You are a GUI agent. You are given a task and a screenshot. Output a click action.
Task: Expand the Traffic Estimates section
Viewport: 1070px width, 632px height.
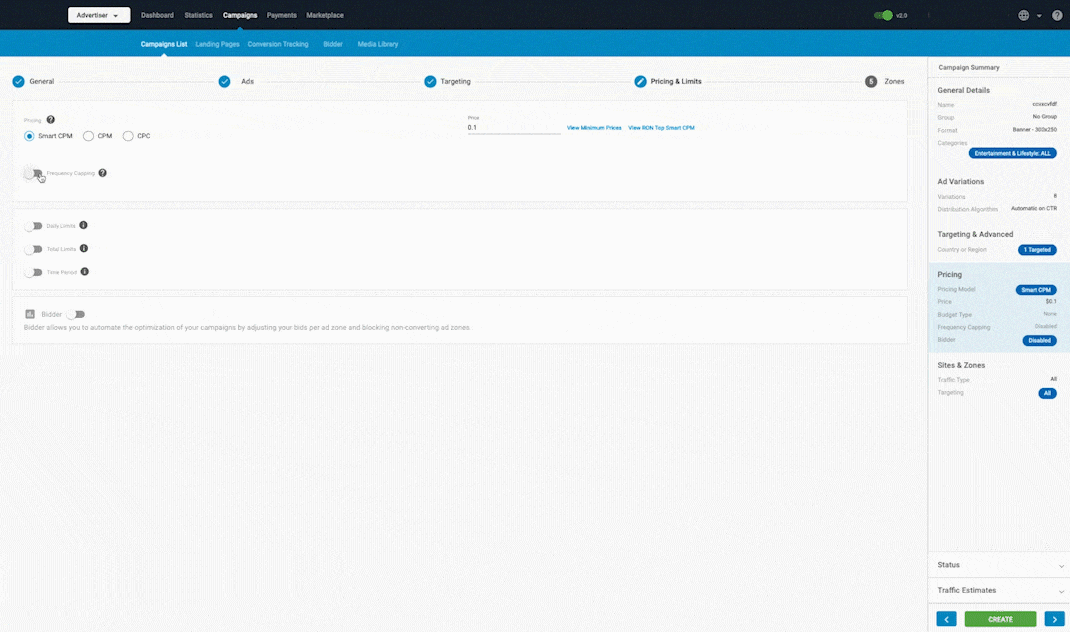pyautogui.click(x=998, y=591)
